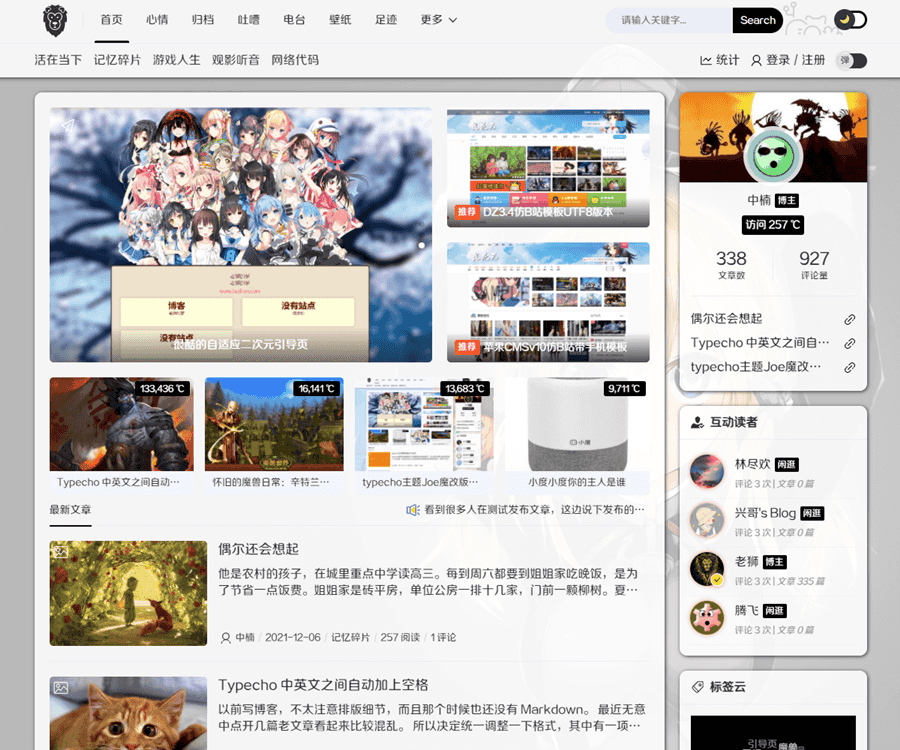
Task: Open the anime girls carousel banner
Action: 240,235
